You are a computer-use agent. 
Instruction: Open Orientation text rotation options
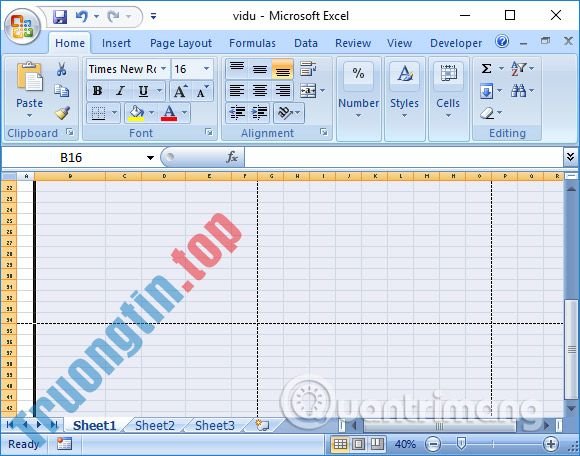click(x=289, y=113)
